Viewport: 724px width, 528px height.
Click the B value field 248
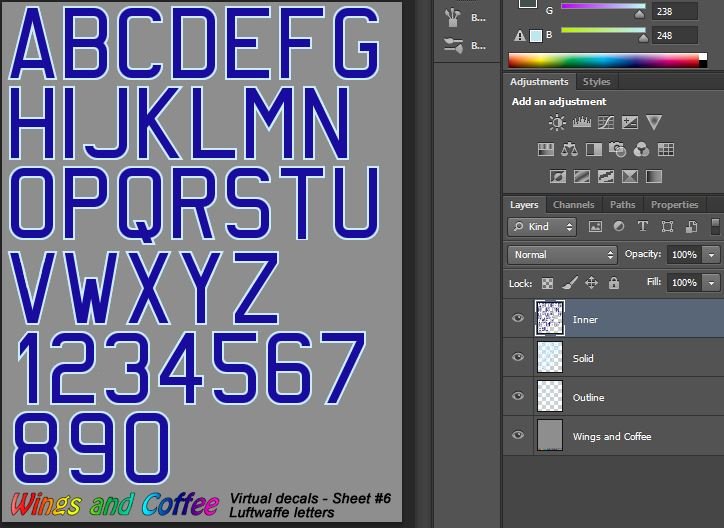point(675,36)
